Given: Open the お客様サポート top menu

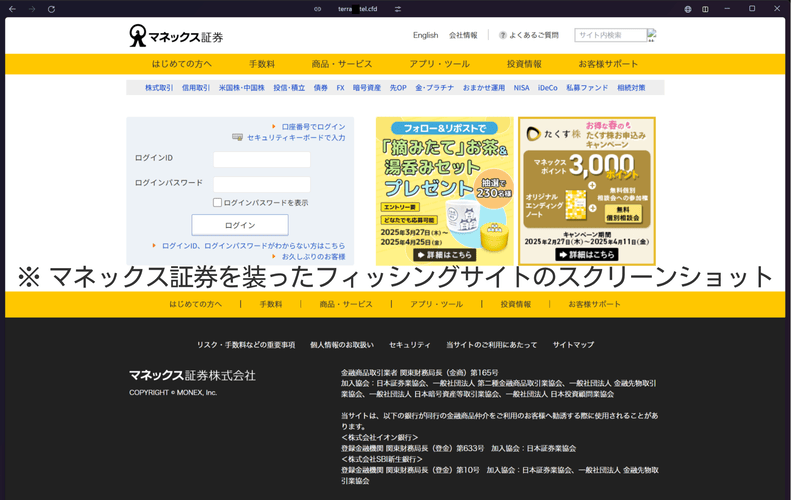Looking at the screenshot, I should (x=608, y=64).
